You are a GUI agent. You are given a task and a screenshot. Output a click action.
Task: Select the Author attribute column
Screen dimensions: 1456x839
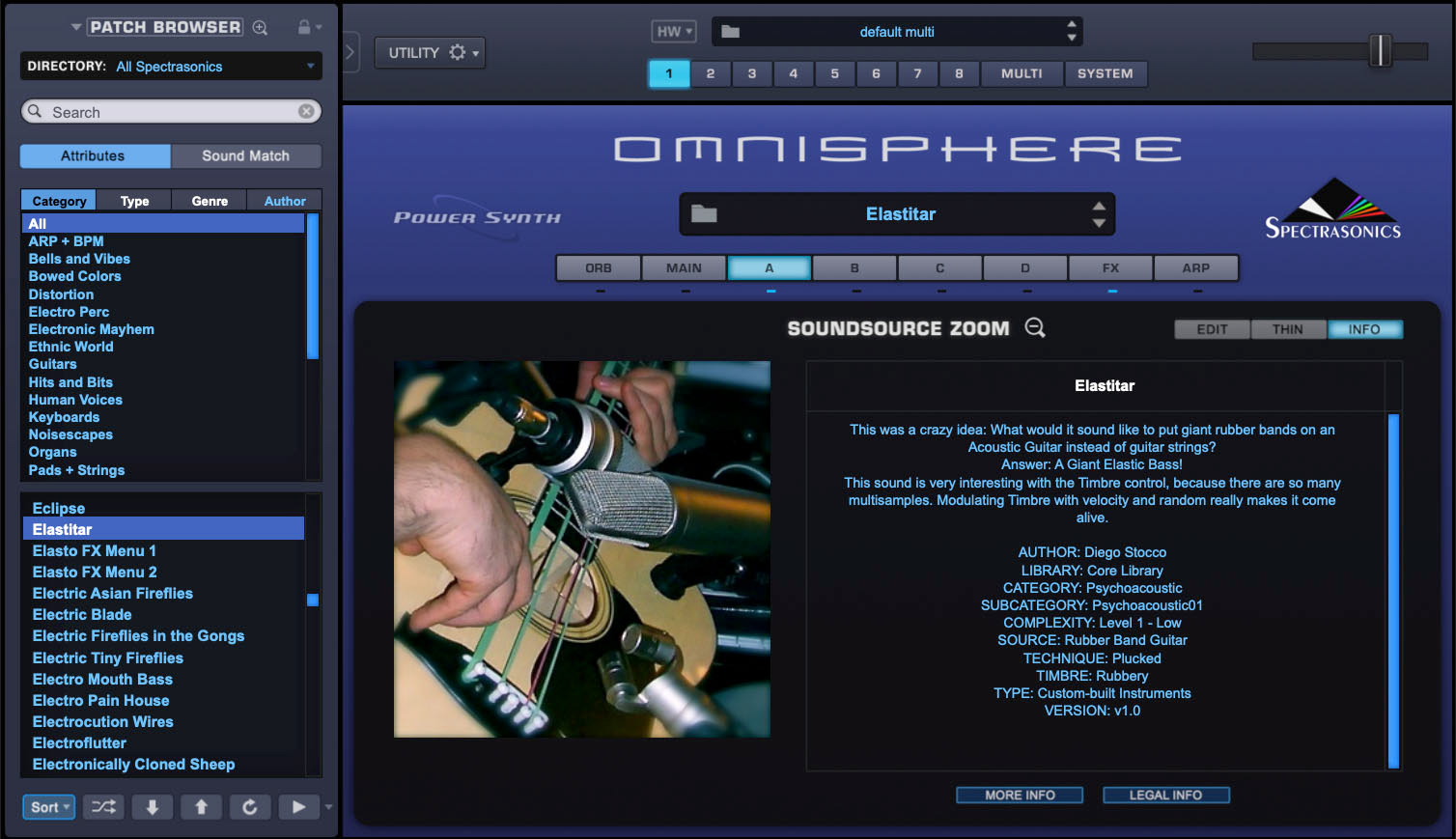pos(285,201)
